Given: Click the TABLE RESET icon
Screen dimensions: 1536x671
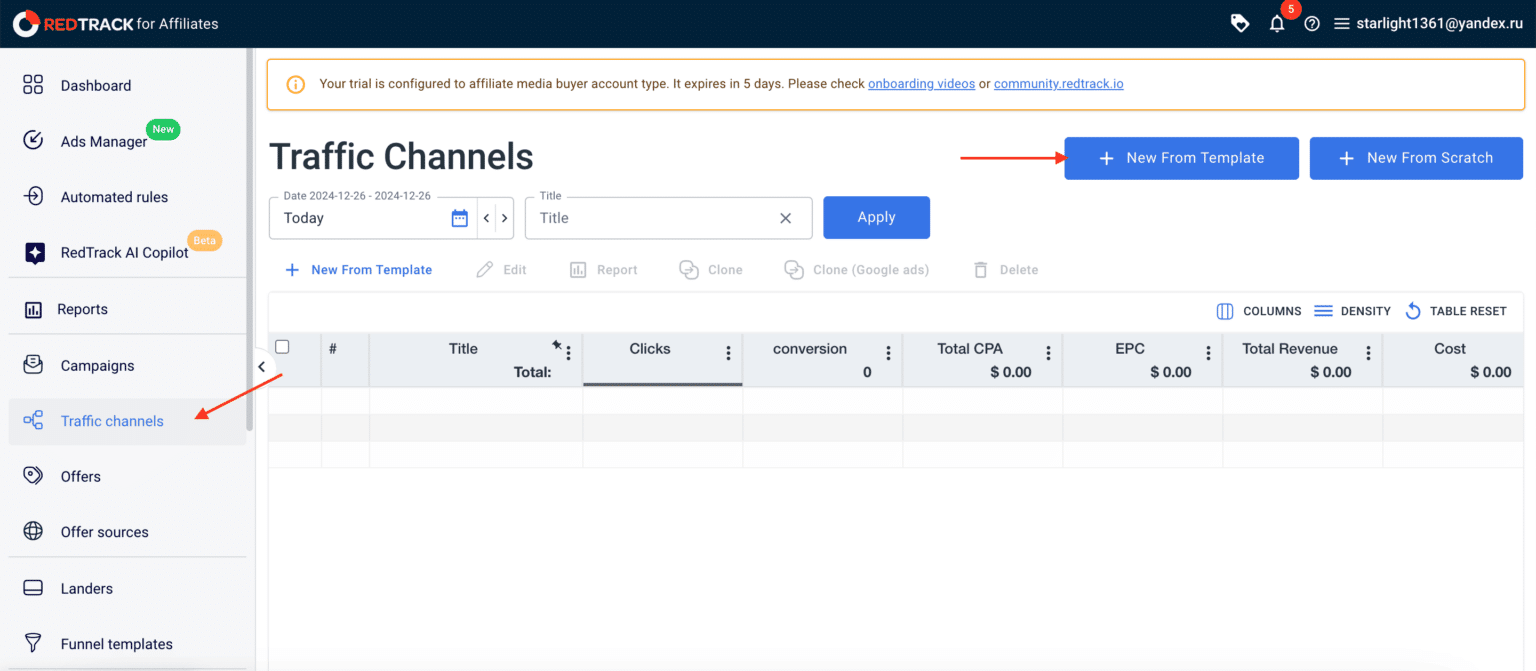Looking at the screenshot, I should 1413,311.
